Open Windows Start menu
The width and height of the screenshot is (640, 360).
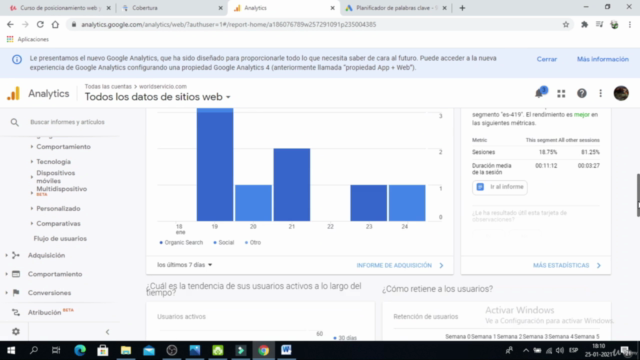click(11, 350)
